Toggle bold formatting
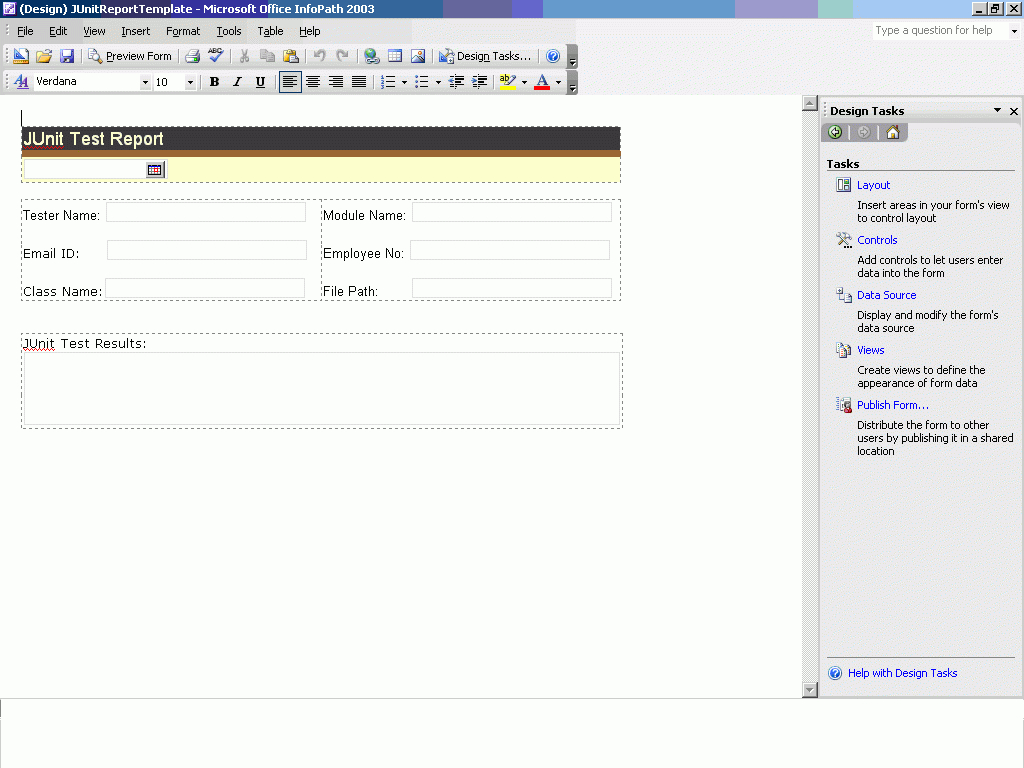The height and width of the screenshot is (768, 1024). tap(214, 82)
